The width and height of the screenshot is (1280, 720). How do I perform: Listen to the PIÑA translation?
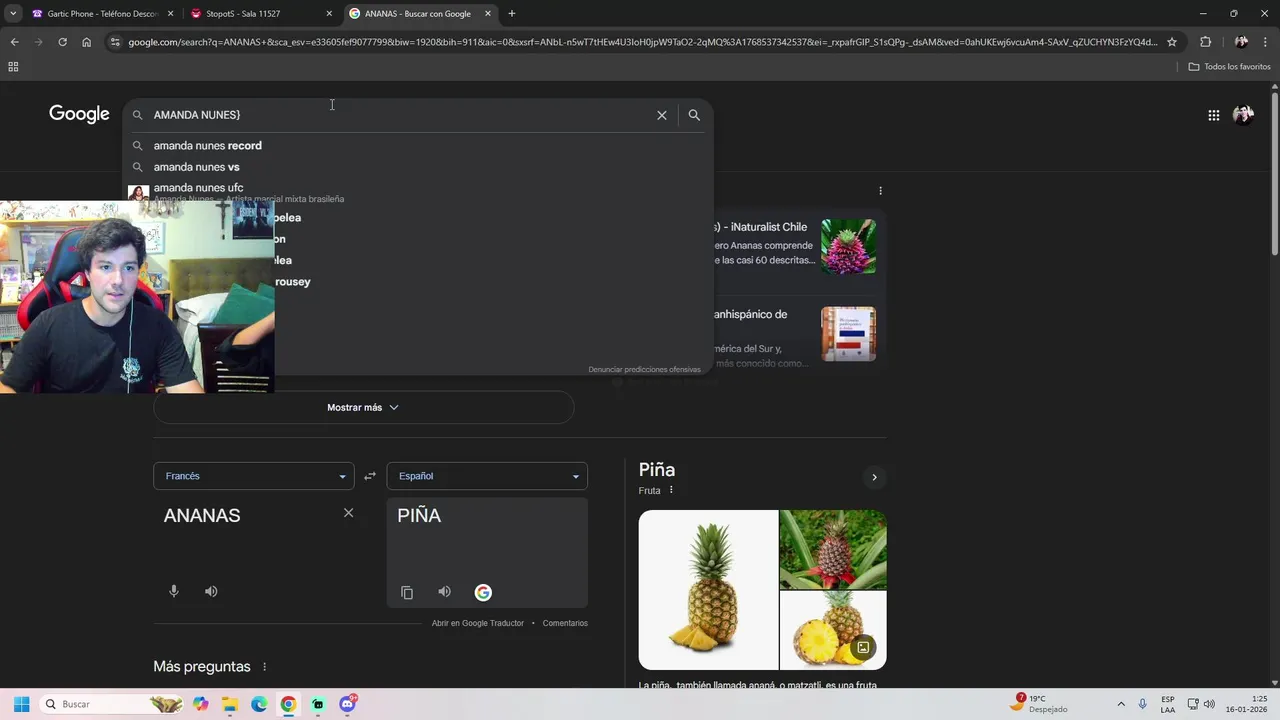point(444,592)
